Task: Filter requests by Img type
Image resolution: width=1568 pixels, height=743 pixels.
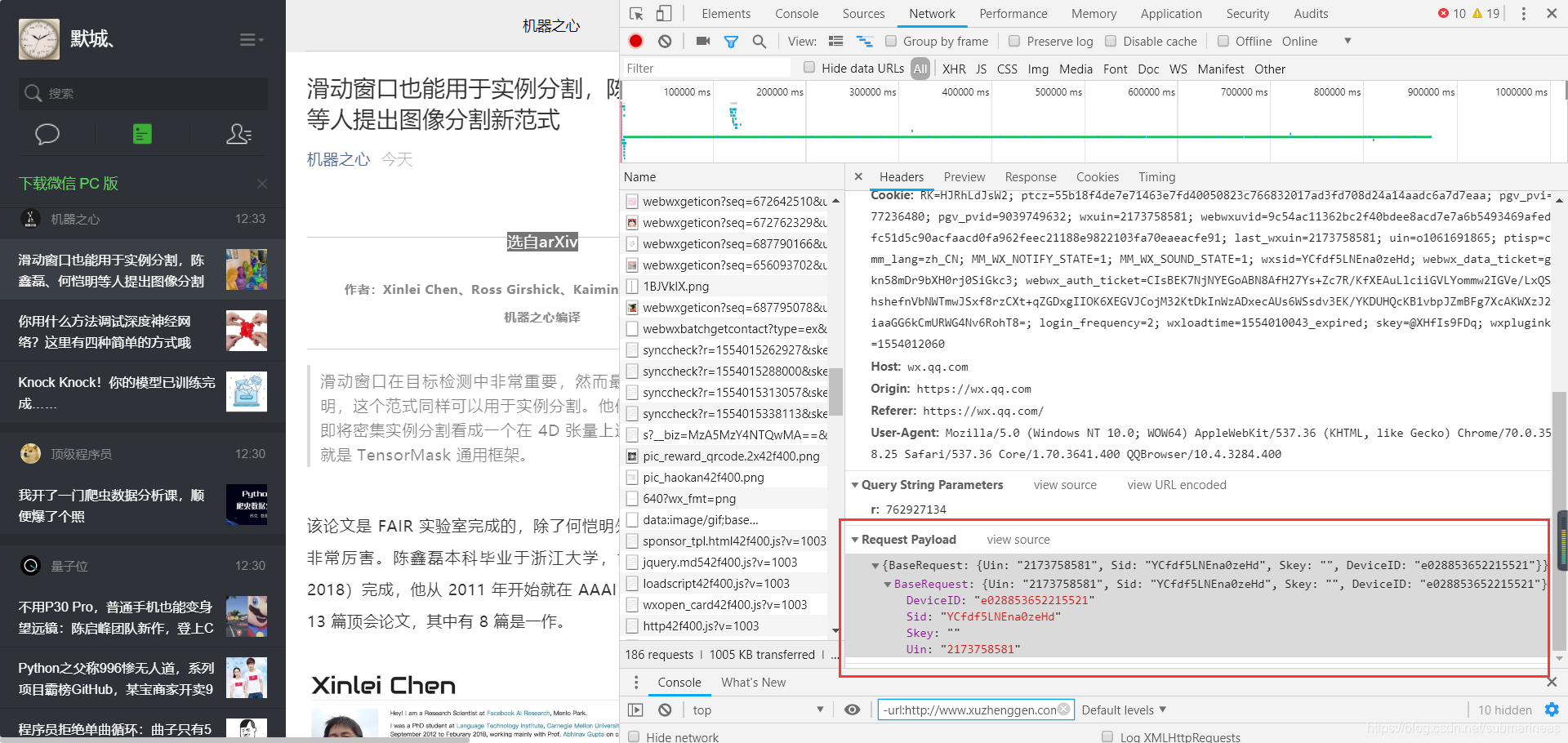Action: 1038,69
